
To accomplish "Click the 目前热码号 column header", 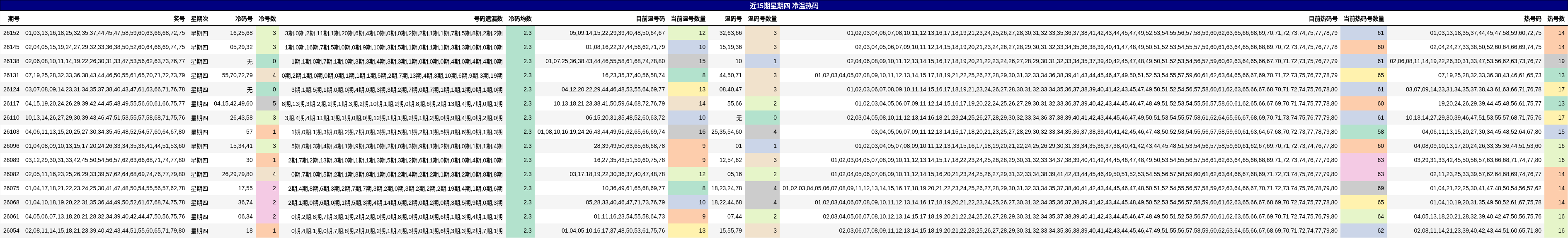I will pyautogui.click(x=1323, y=19).
